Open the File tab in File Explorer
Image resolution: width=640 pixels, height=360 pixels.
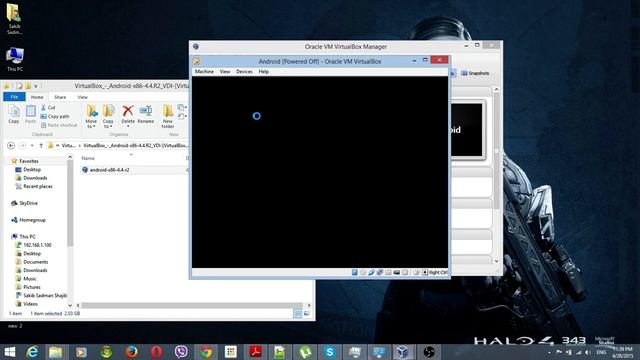click(x=14, y=97)
